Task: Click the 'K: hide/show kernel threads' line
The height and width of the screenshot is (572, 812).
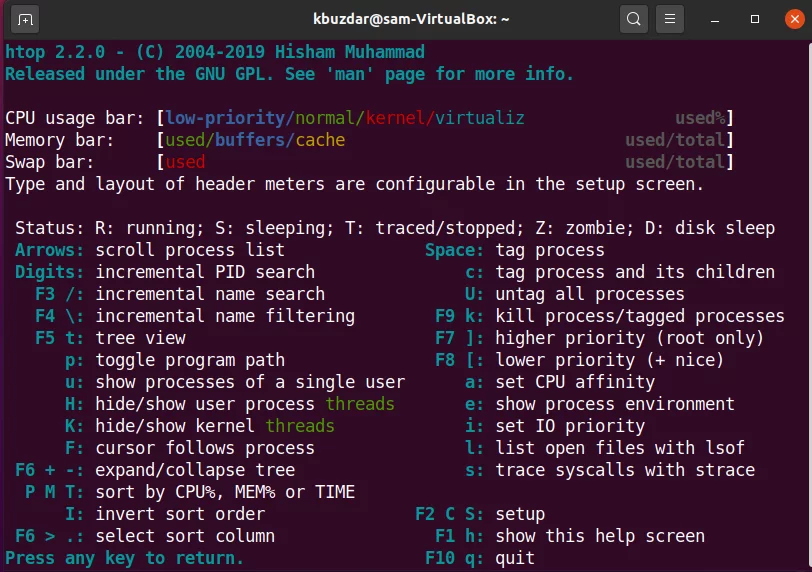Action: click(200, 426)
